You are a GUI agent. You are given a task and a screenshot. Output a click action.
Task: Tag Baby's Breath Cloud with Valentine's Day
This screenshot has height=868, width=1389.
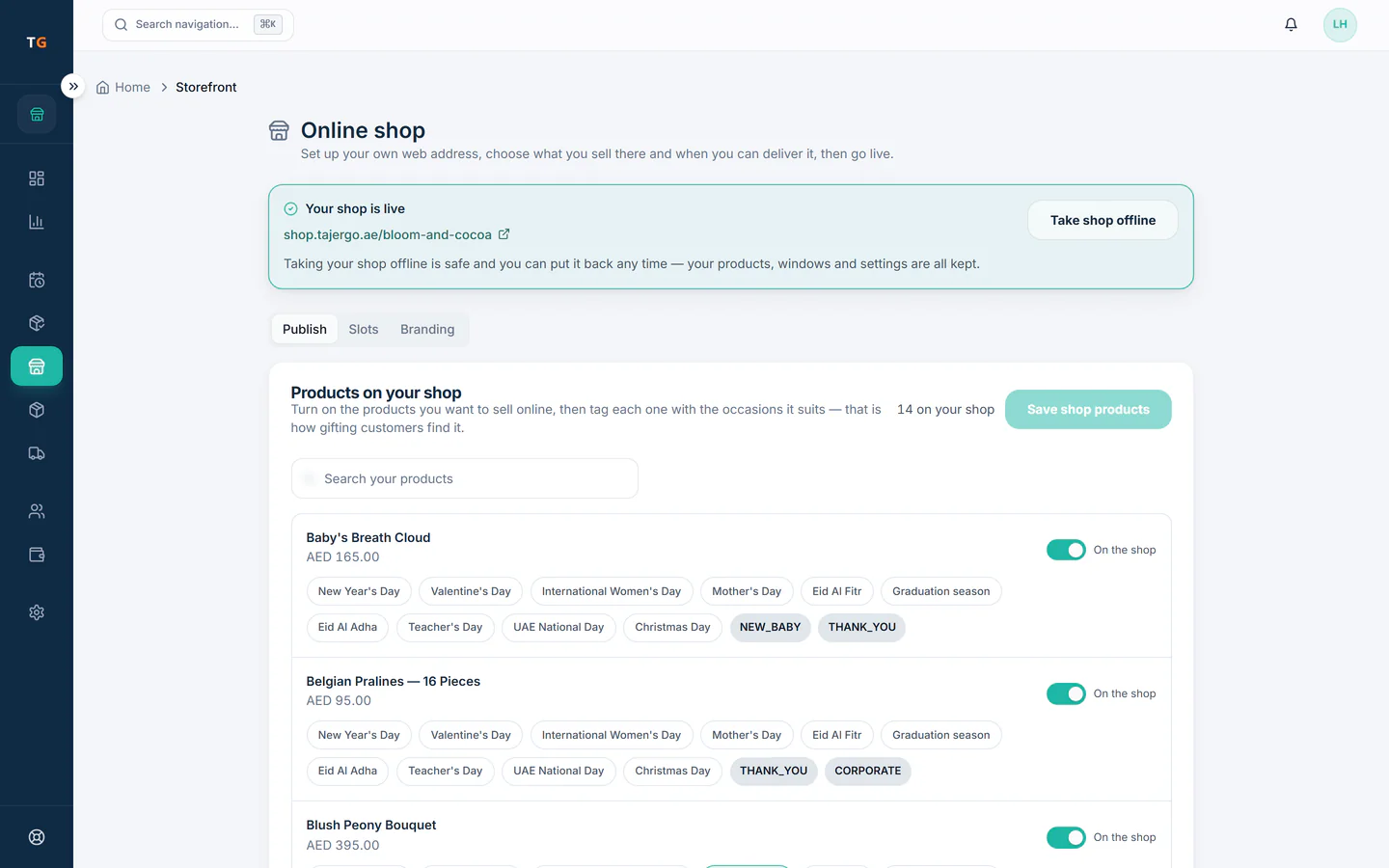pyautogui.click(x=471, y=591)
